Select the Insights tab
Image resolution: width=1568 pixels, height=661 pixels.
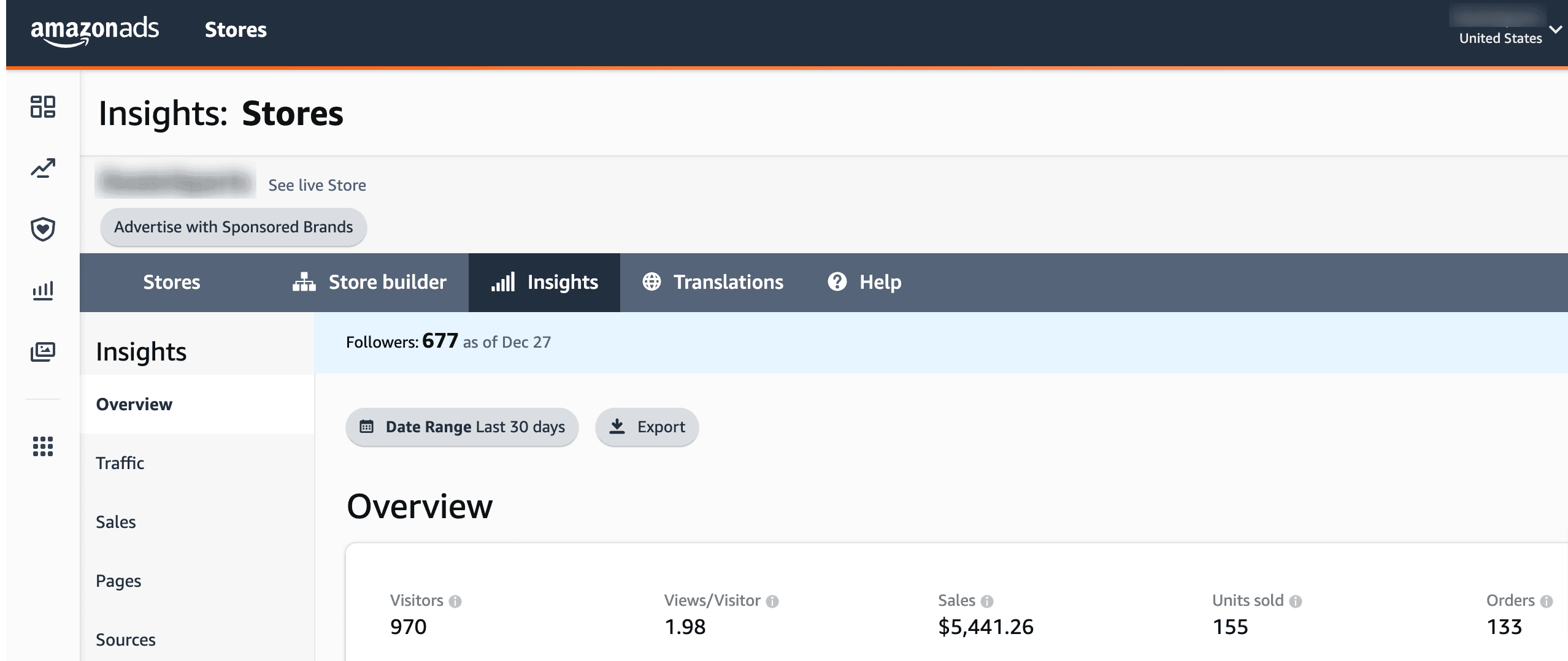(544, 282)
